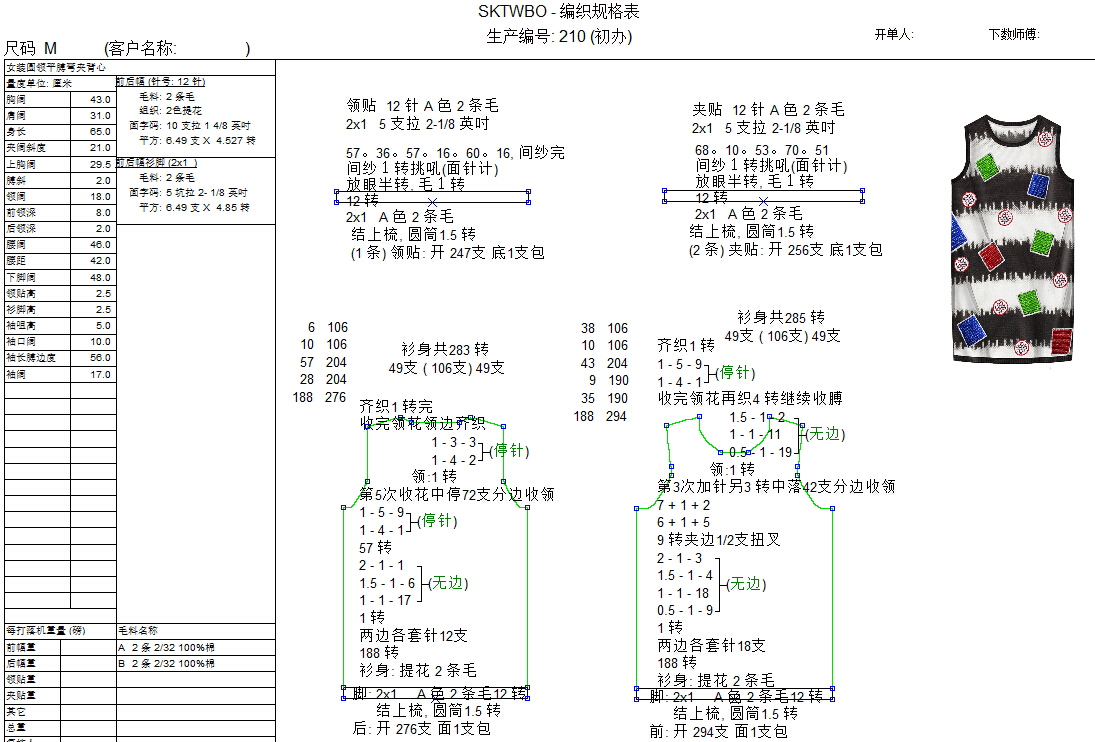The image size is (1095, 742).
Task: Select the 身长 value '65.0'
Action: [101, 131]
